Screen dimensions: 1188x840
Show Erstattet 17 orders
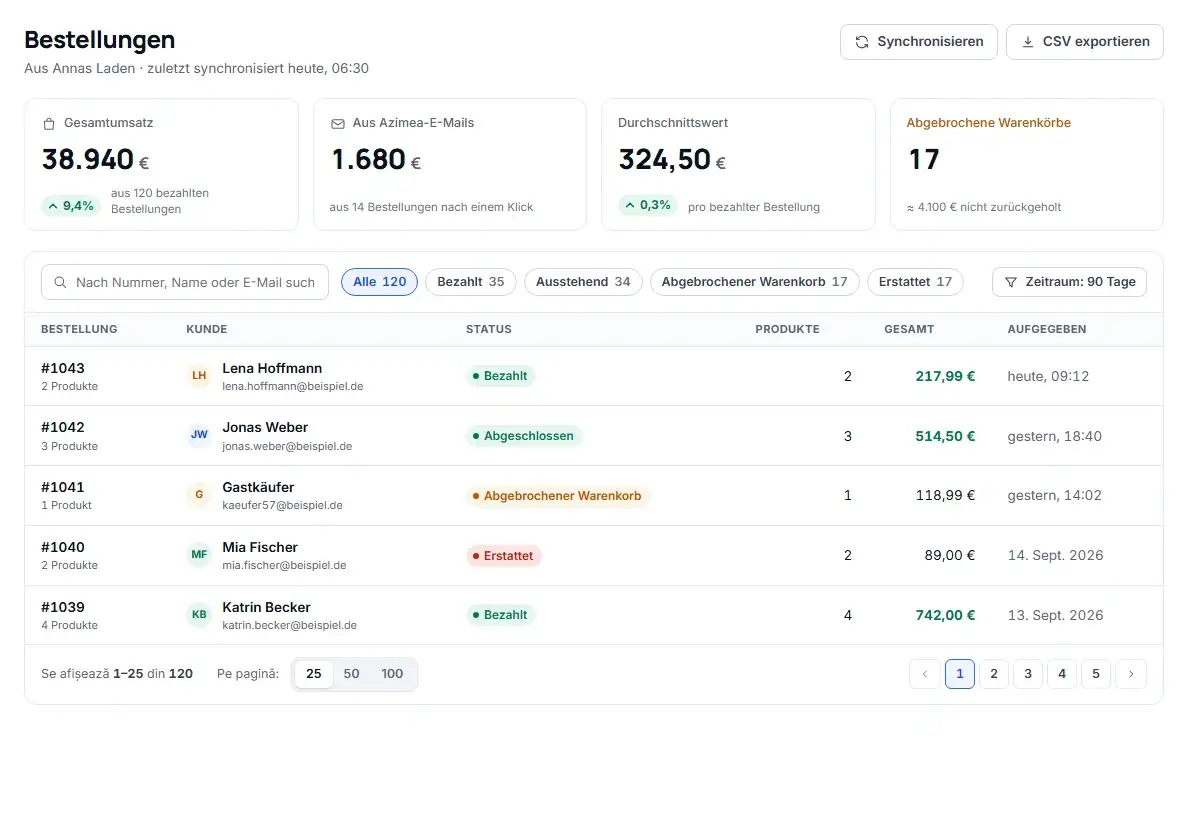tap(915, 282)
